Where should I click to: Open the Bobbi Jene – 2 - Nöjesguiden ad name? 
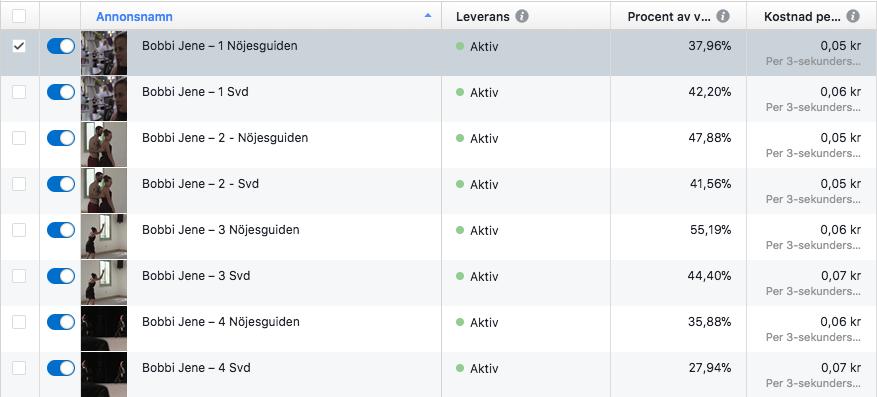(225, 138)
